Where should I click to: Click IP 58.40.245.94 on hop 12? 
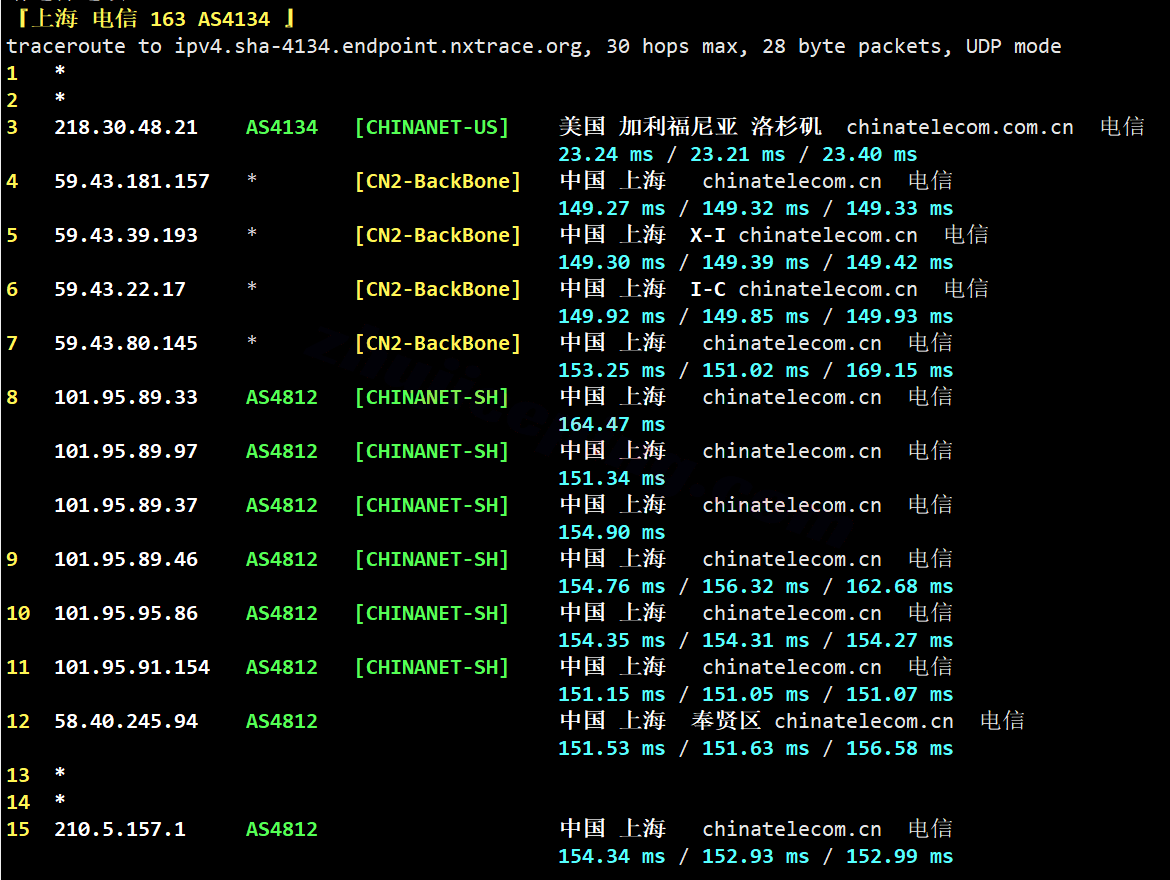point(126,721)
